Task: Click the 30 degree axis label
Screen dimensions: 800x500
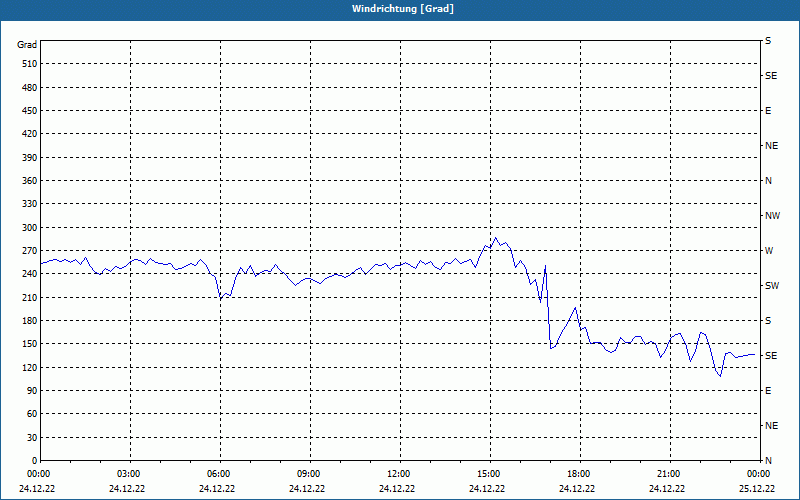Action: (x=32, y=438)
